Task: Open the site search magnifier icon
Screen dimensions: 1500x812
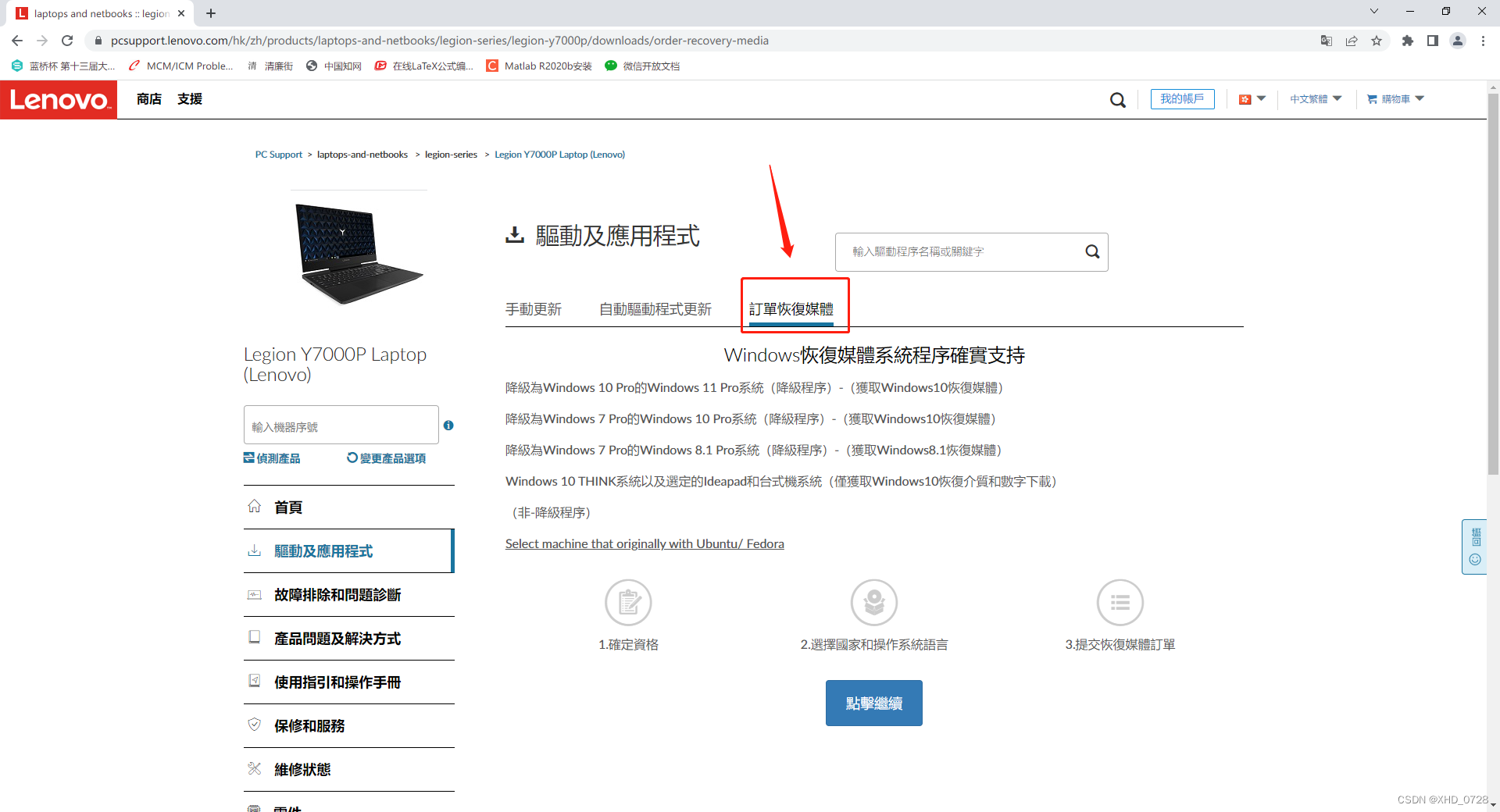Action: coord(1118,100)
